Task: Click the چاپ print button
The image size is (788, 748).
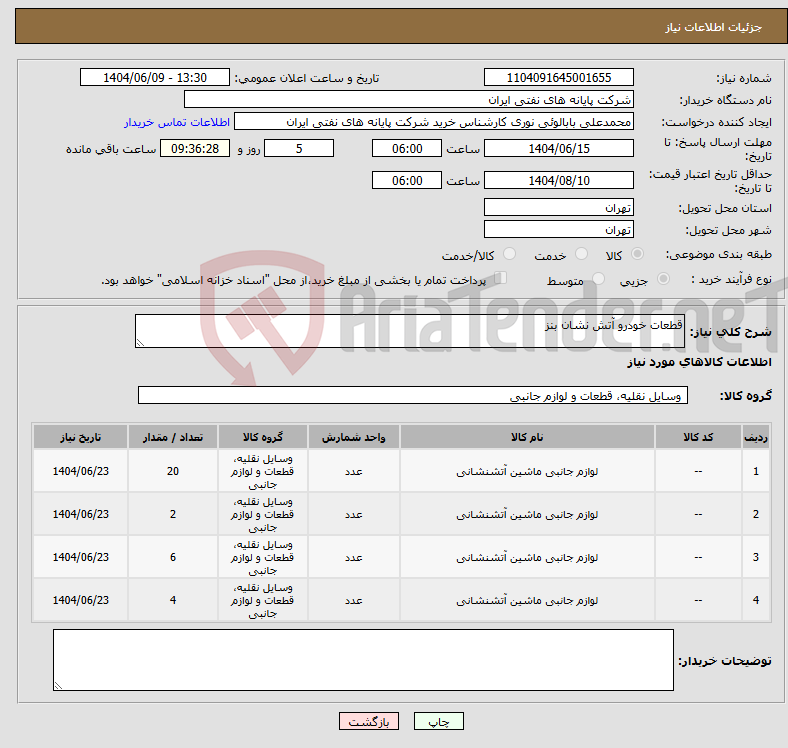Action: coord(439,721)
